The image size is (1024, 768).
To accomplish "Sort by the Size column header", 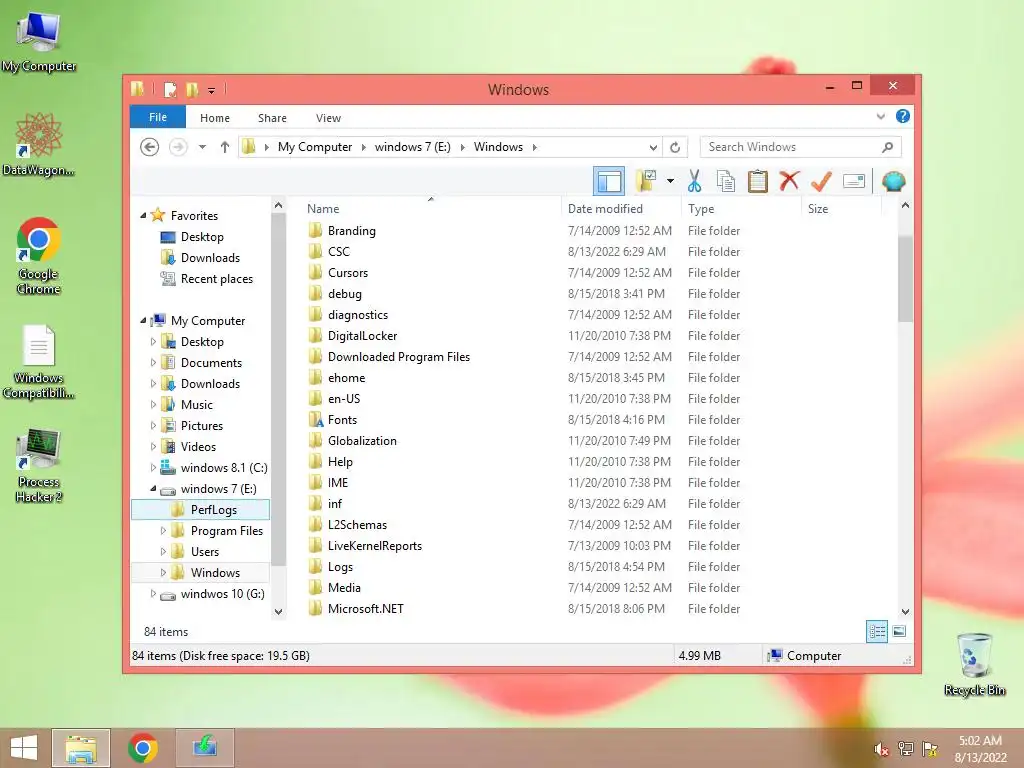I will tap(841, 208).
